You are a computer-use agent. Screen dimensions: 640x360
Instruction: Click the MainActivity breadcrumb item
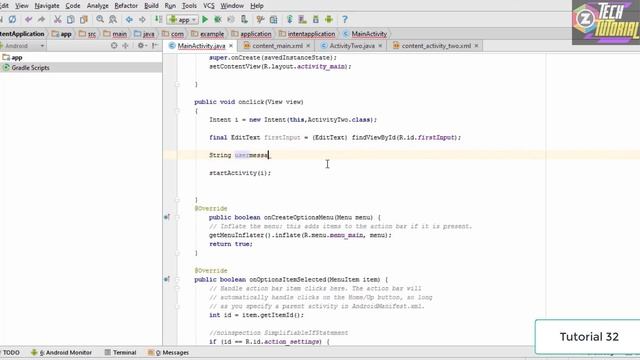[x=364, y=34]
